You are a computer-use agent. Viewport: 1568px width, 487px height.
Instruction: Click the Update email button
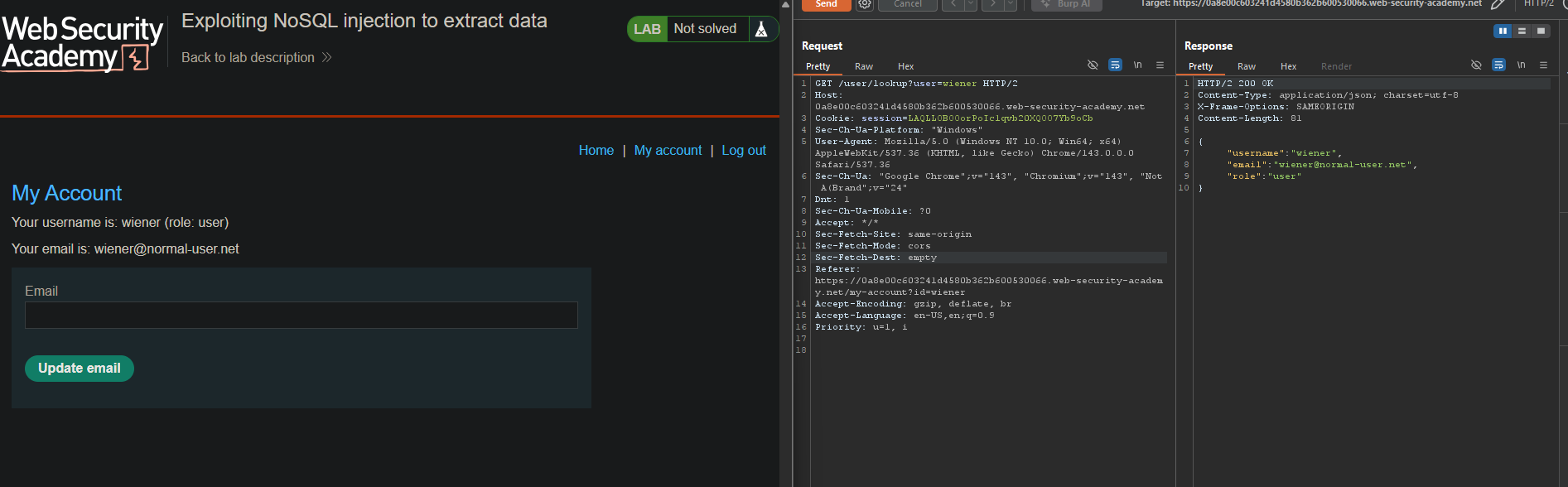pyautogui.click(x=80, y=369)
